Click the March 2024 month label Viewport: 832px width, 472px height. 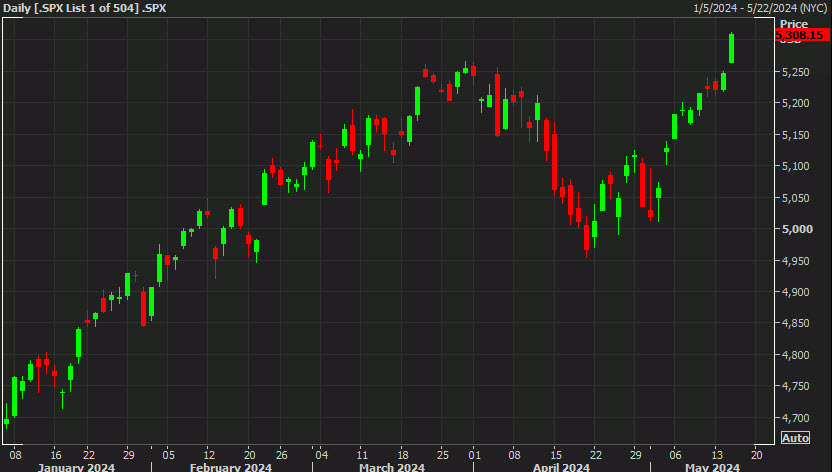[392, 467]
